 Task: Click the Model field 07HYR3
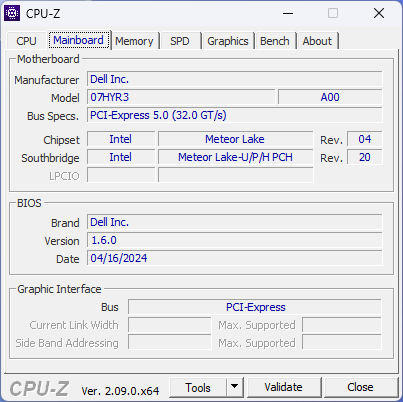(181, 97)
